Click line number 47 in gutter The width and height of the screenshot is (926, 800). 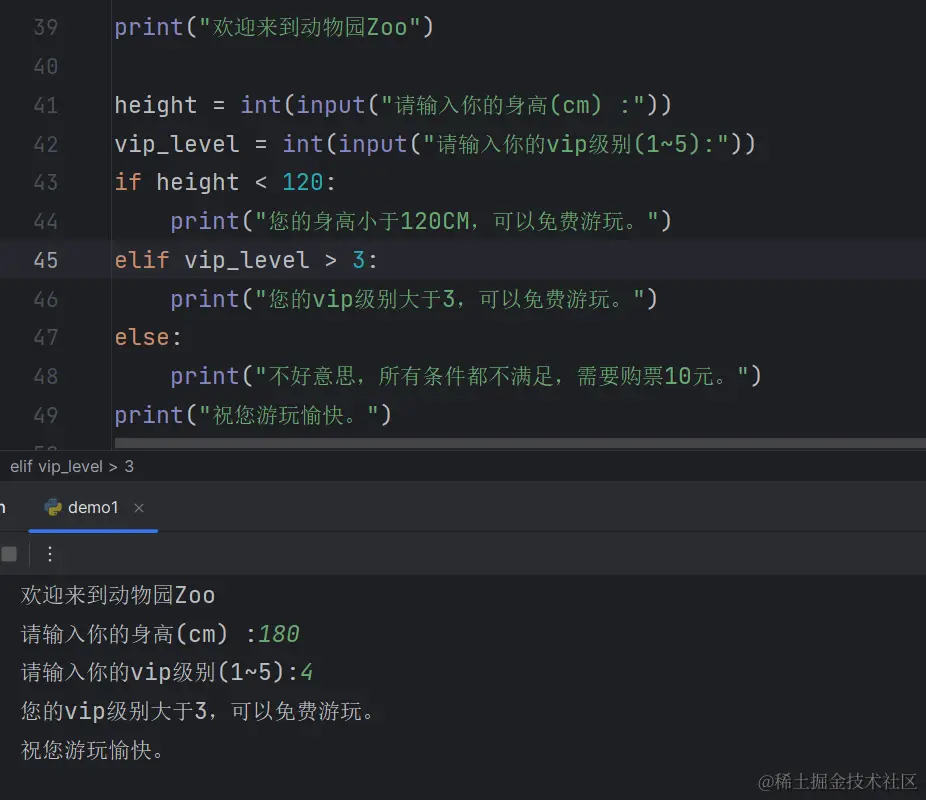[x=45, y=338]
